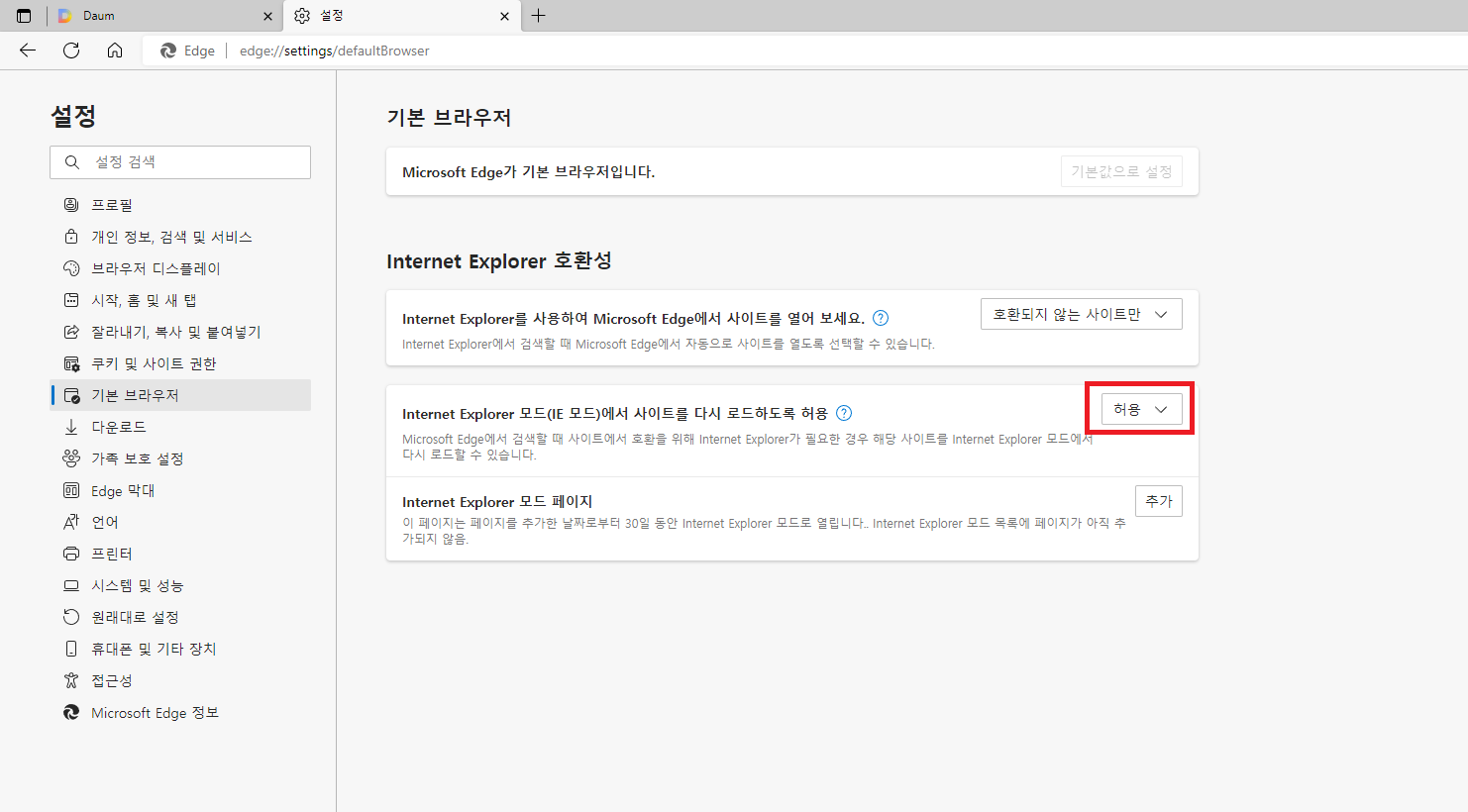Open the 호환되지 않는 사이트만 dropdown
Viewport: 1468px width, 812px height.
[1082, 314]
